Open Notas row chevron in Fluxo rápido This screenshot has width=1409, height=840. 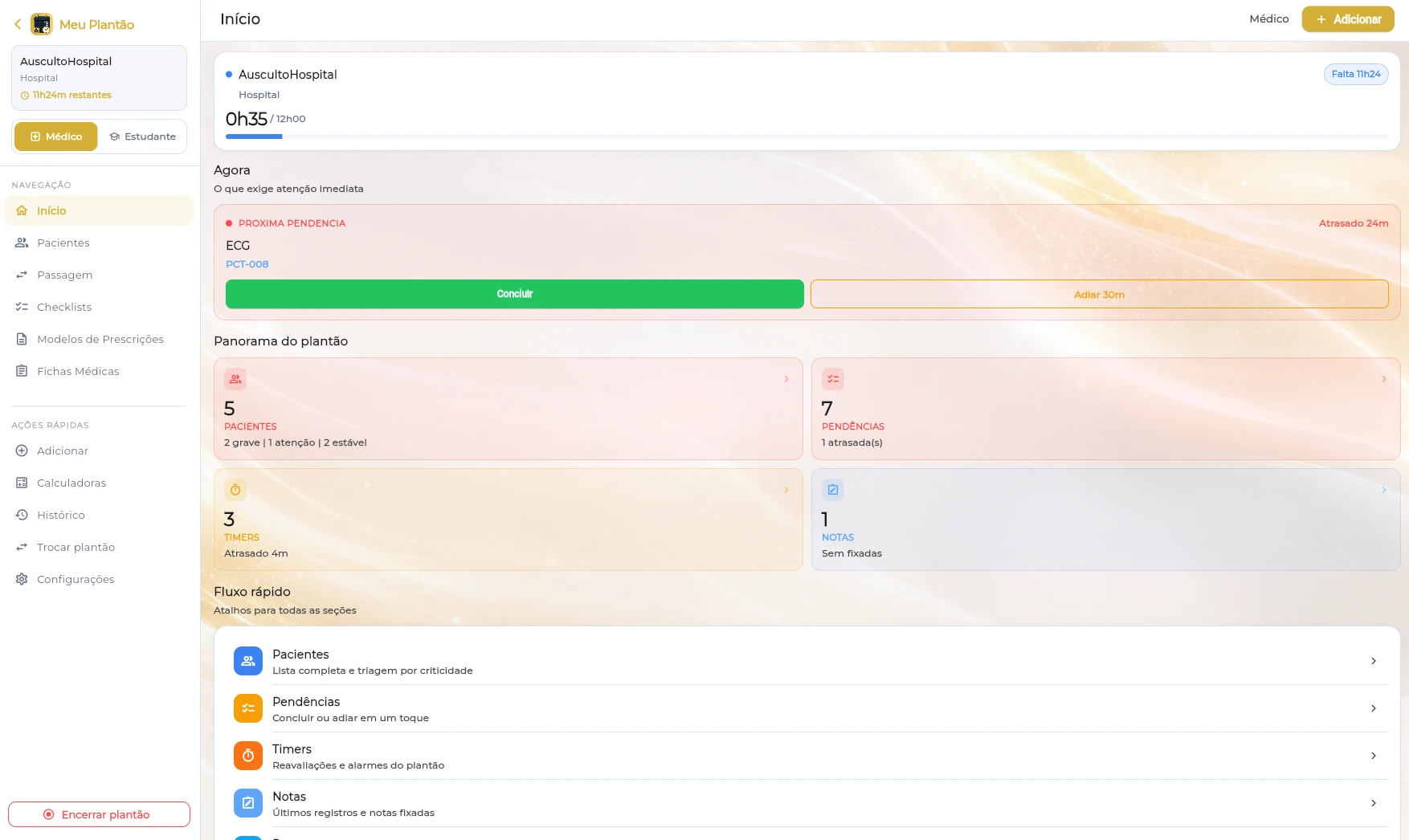point(1374,803)
